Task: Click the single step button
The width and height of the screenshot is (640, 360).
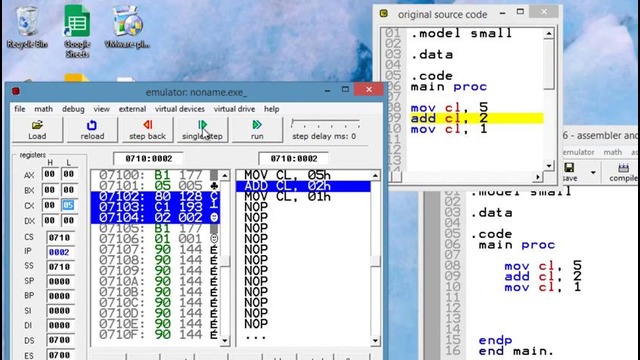Action: pyautogui.click(x=202, y=130)
